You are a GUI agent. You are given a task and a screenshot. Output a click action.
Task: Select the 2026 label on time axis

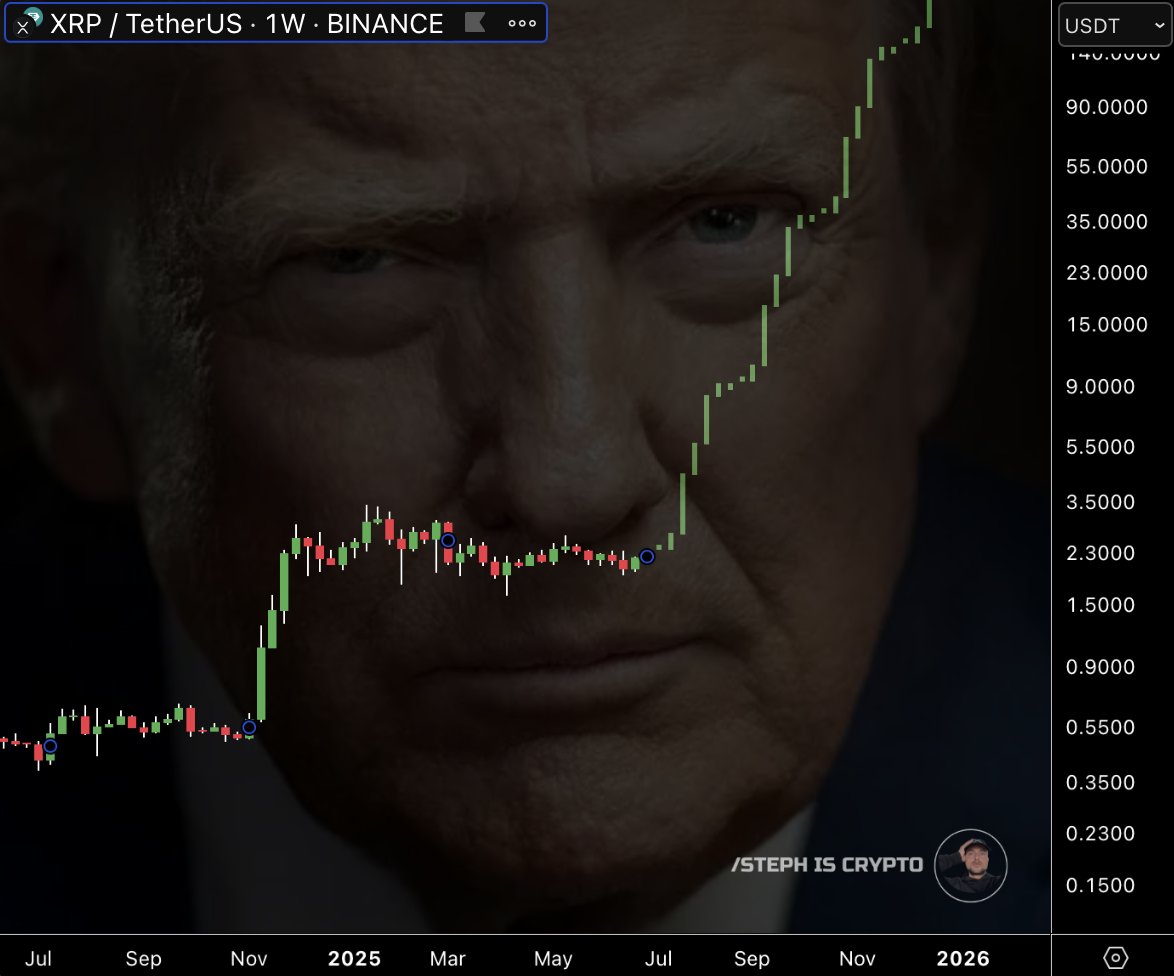[x=963, y=958]
